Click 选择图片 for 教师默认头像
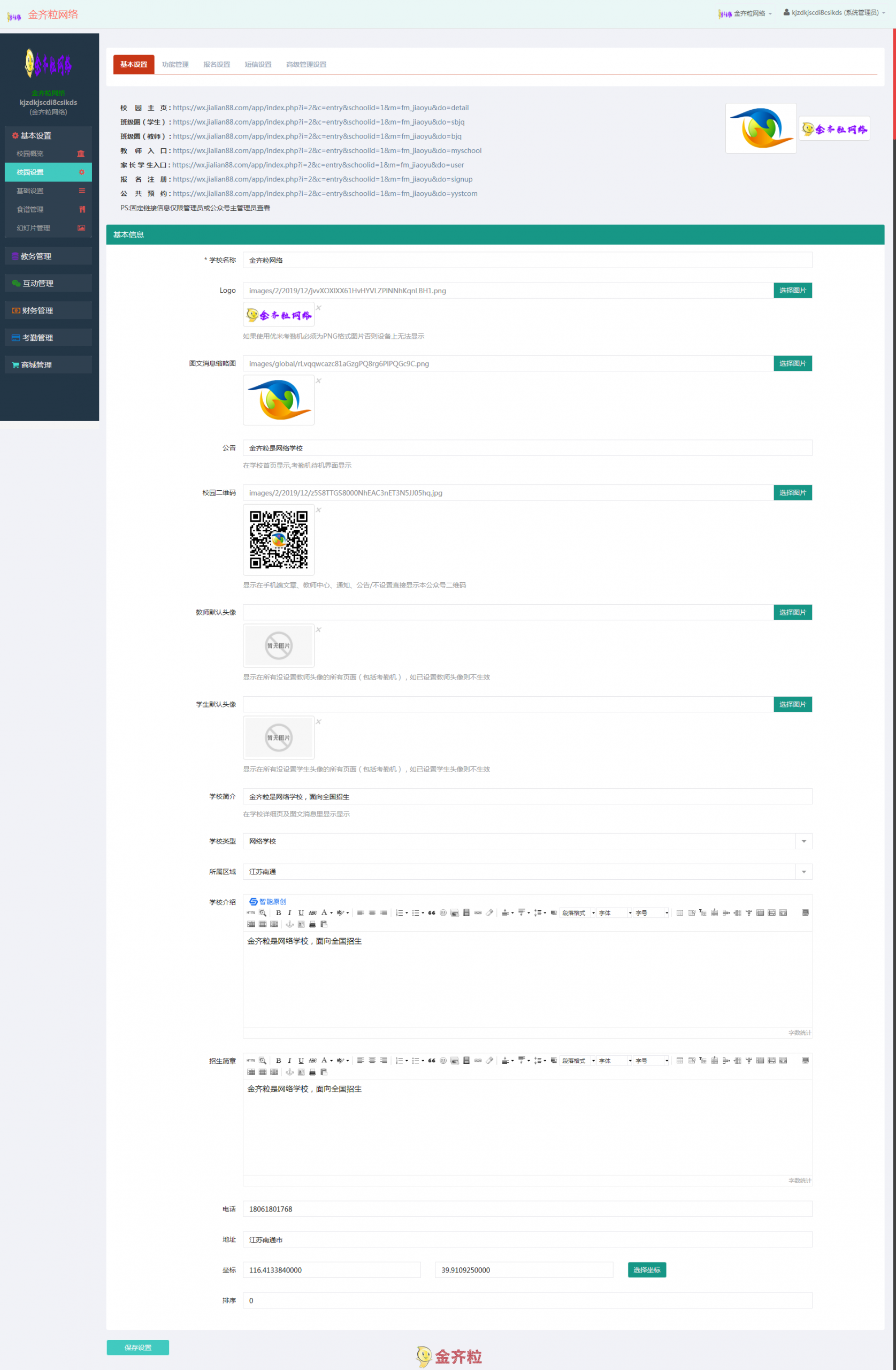This screenshot has width=896, height=1370. coord(792,612)
